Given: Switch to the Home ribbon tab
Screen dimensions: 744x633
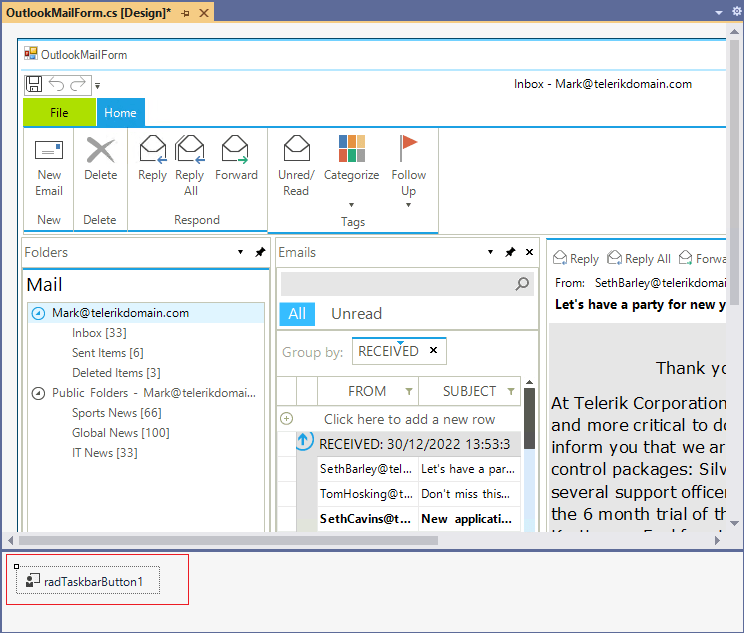Looking at the screenshot, I should pos(121,112).
